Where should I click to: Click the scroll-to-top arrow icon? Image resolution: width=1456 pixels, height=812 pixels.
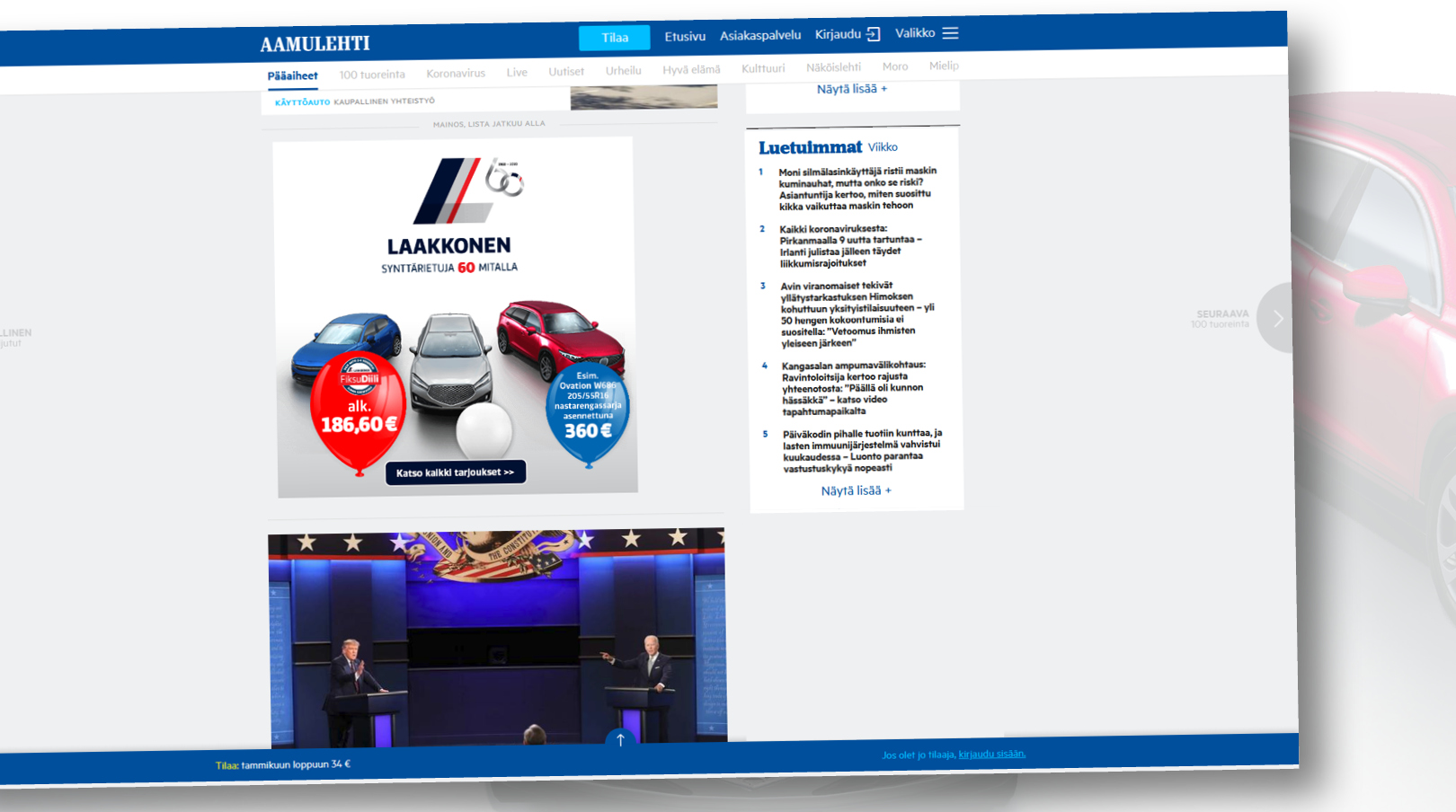620,739
